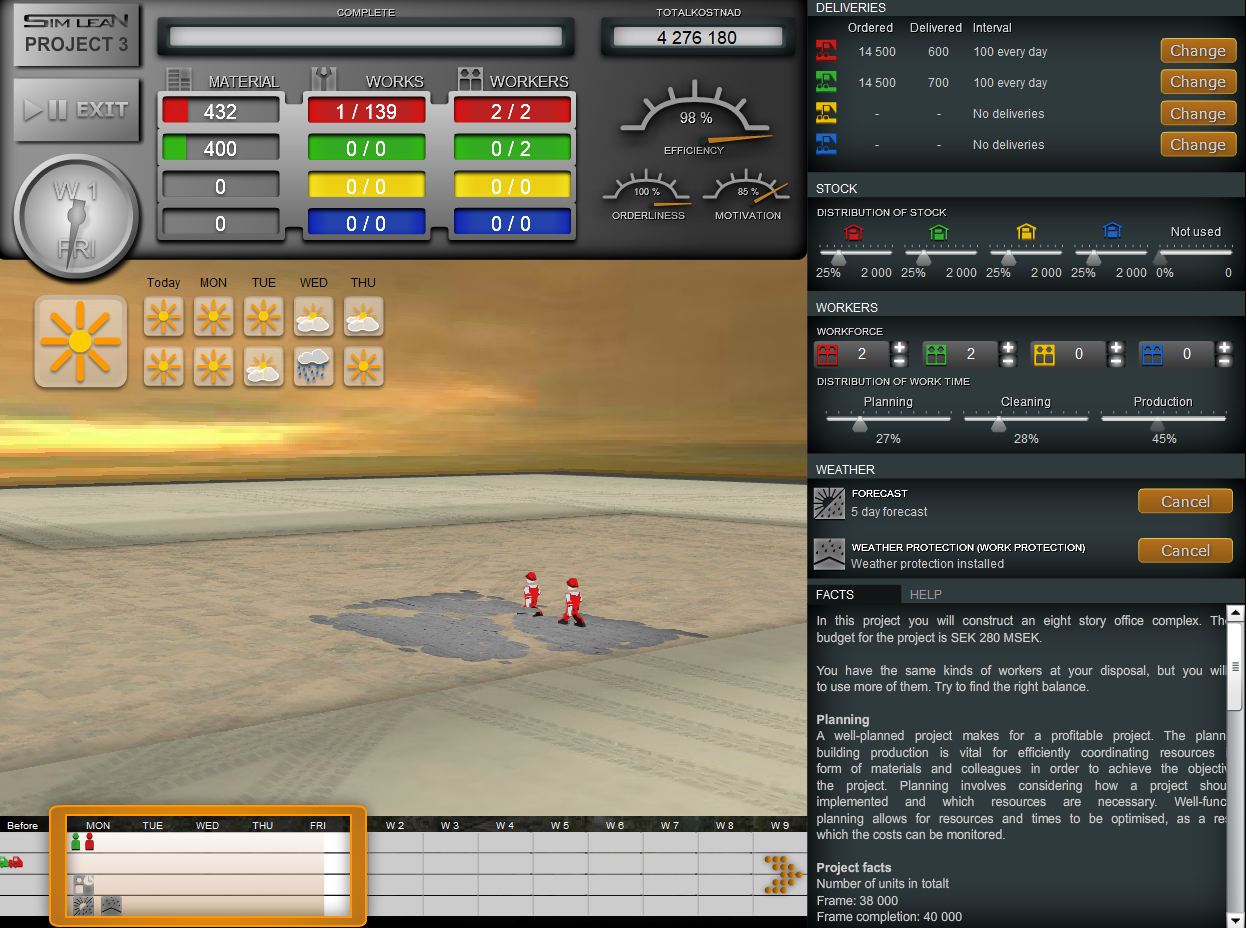Decrease green workforce with minus button

1008,360
